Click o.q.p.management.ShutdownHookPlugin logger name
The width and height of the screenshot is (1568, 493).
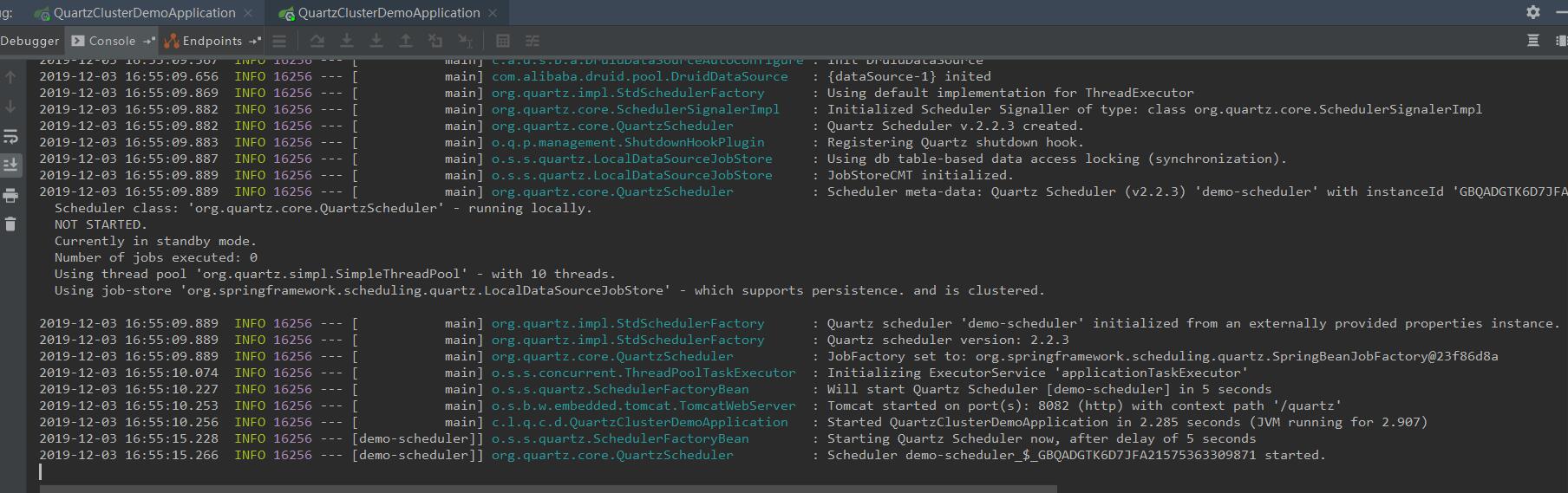pos(628,142)
